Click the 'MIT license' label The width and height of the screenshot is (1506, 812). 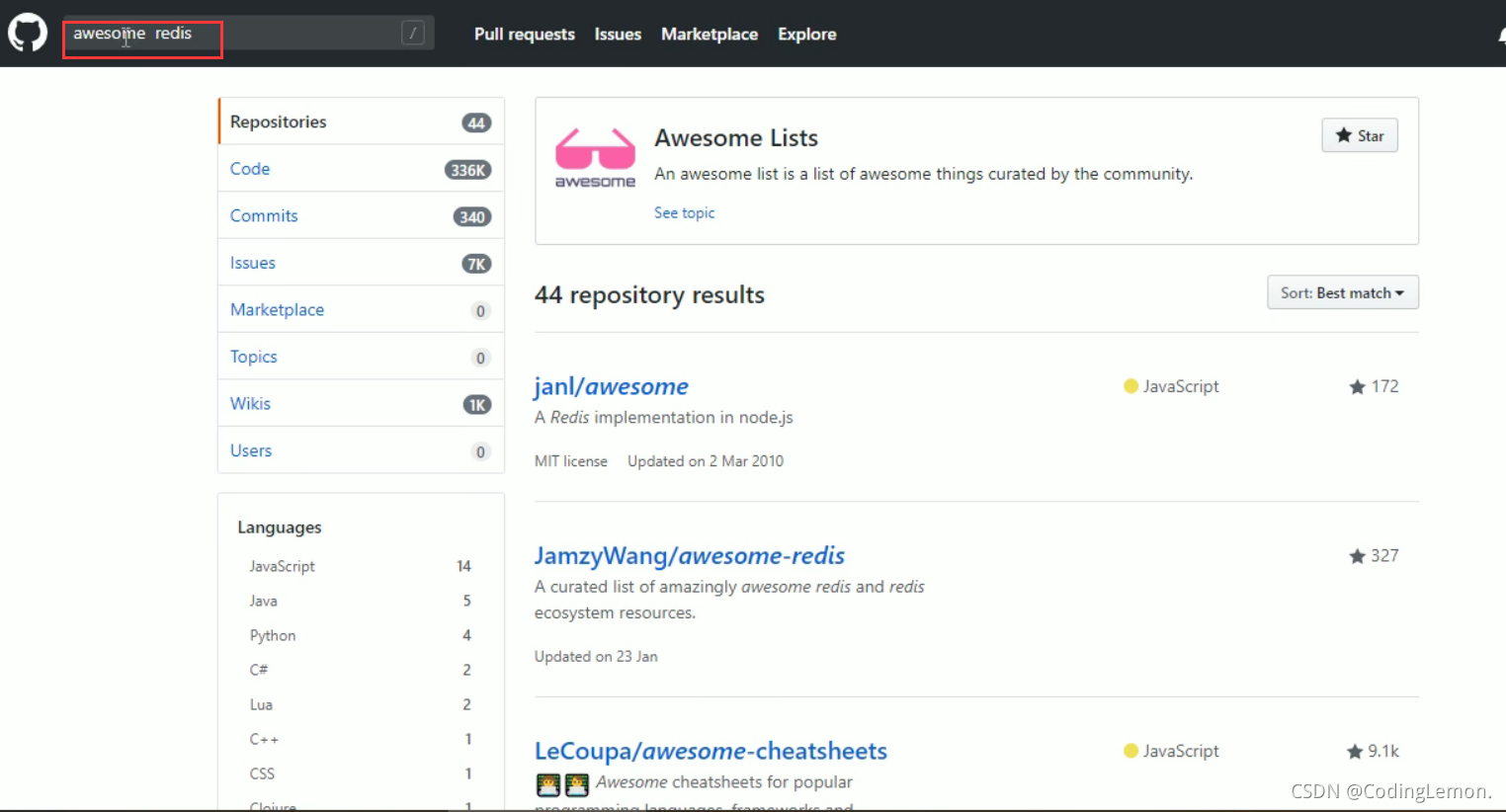click(x=571, y=461)
